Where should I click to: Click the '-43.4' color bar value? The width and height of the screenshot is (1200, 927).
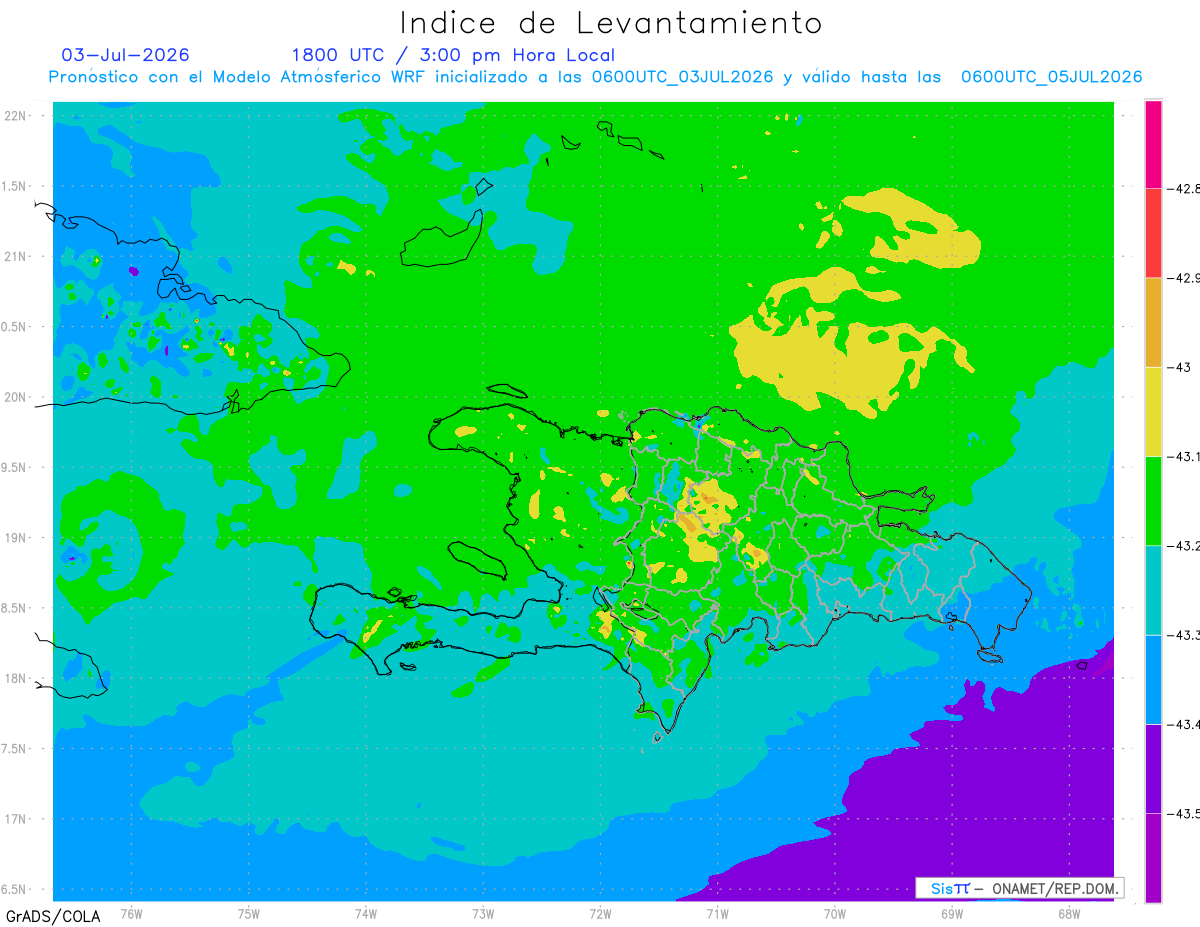point(1184,724)
